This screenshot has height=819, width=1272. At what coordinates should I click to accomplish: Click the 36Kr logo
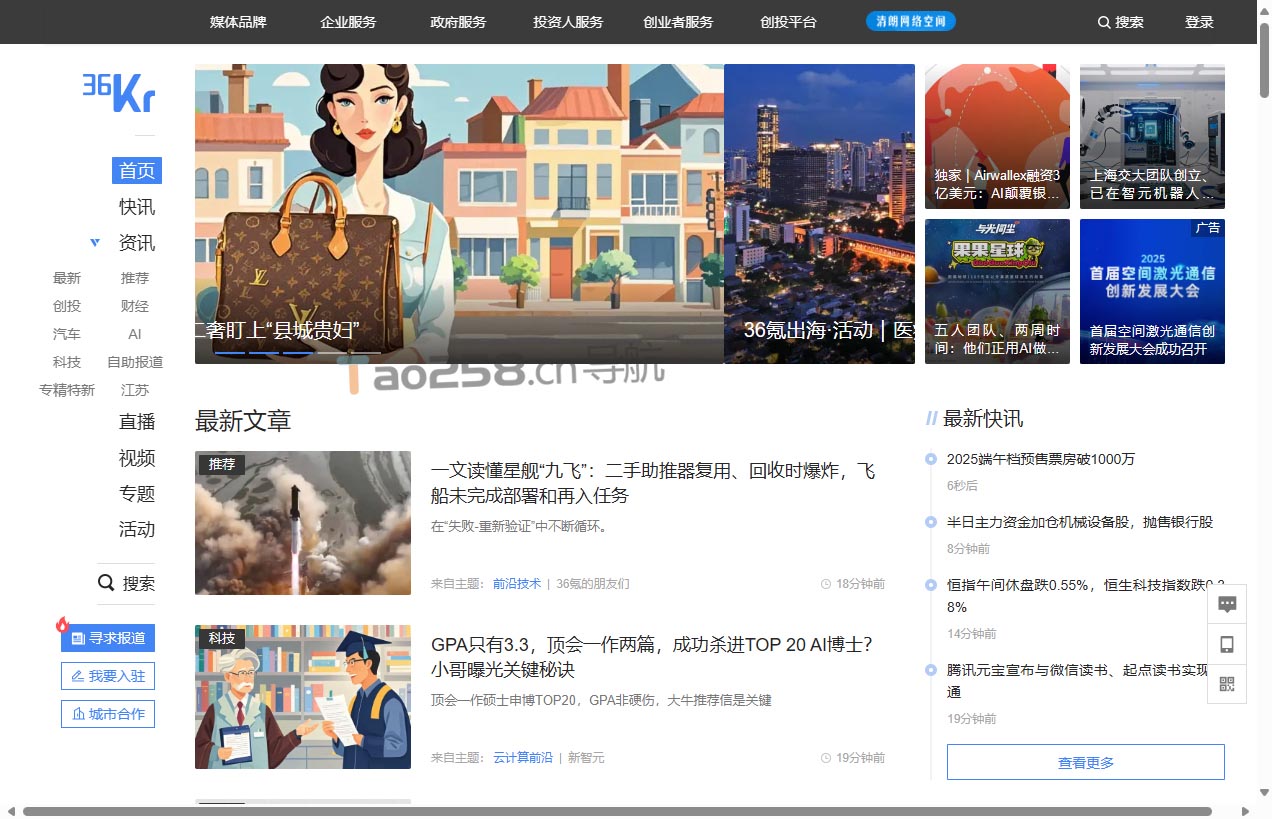[119, 92]
